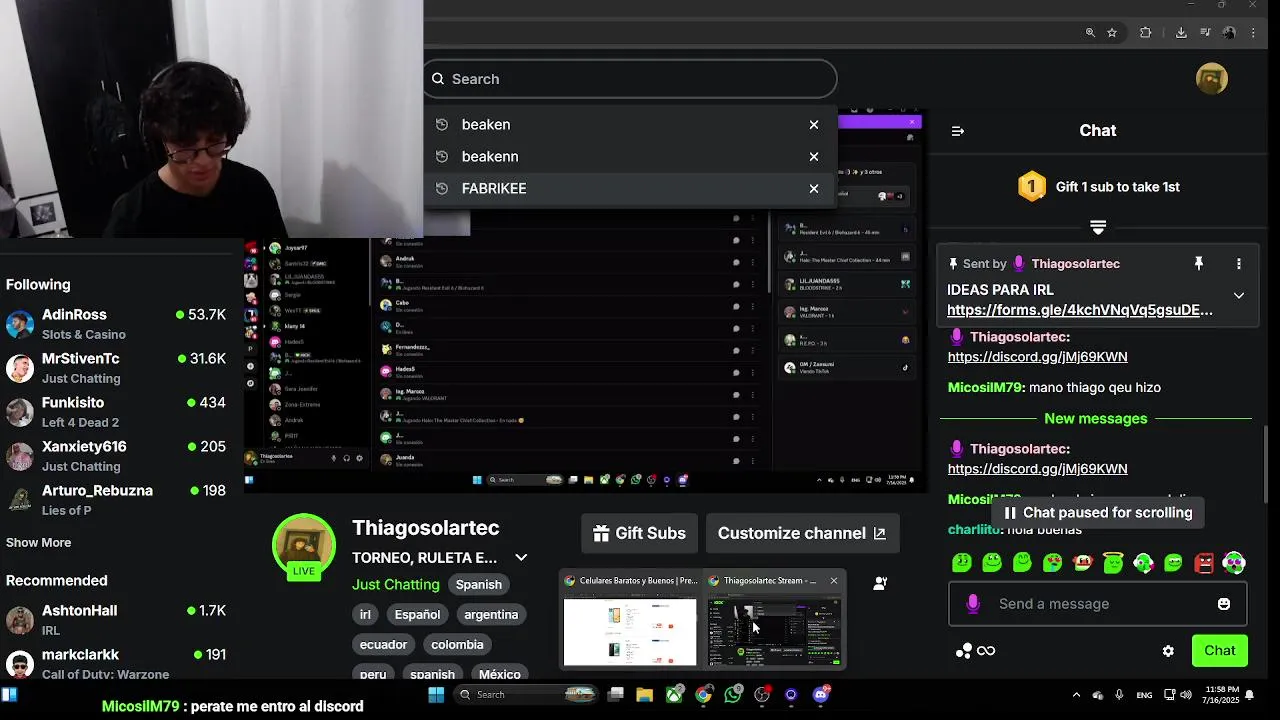Collapse the chat panel arrow icon
The width and height of the screenshot is (1280, 720).
[x=957, y=131]
